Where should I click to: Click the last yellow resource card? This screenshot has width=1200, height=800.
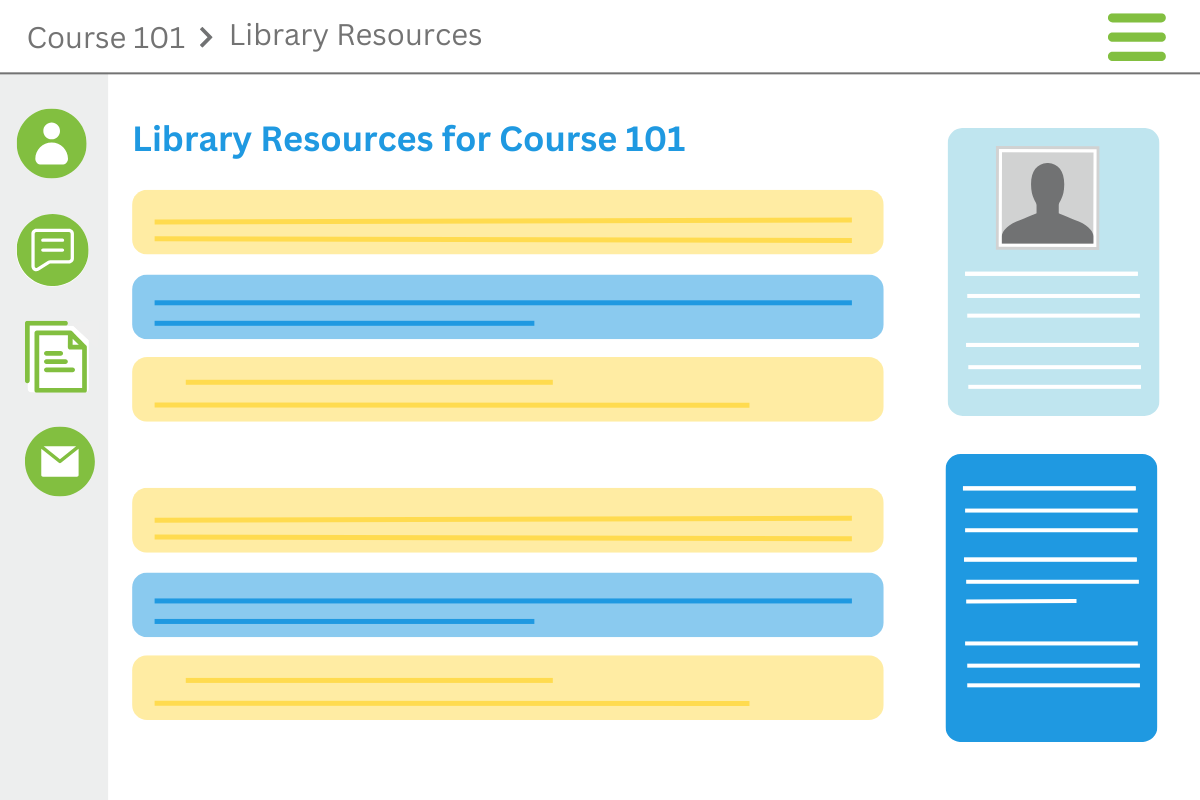coord(507,688)
